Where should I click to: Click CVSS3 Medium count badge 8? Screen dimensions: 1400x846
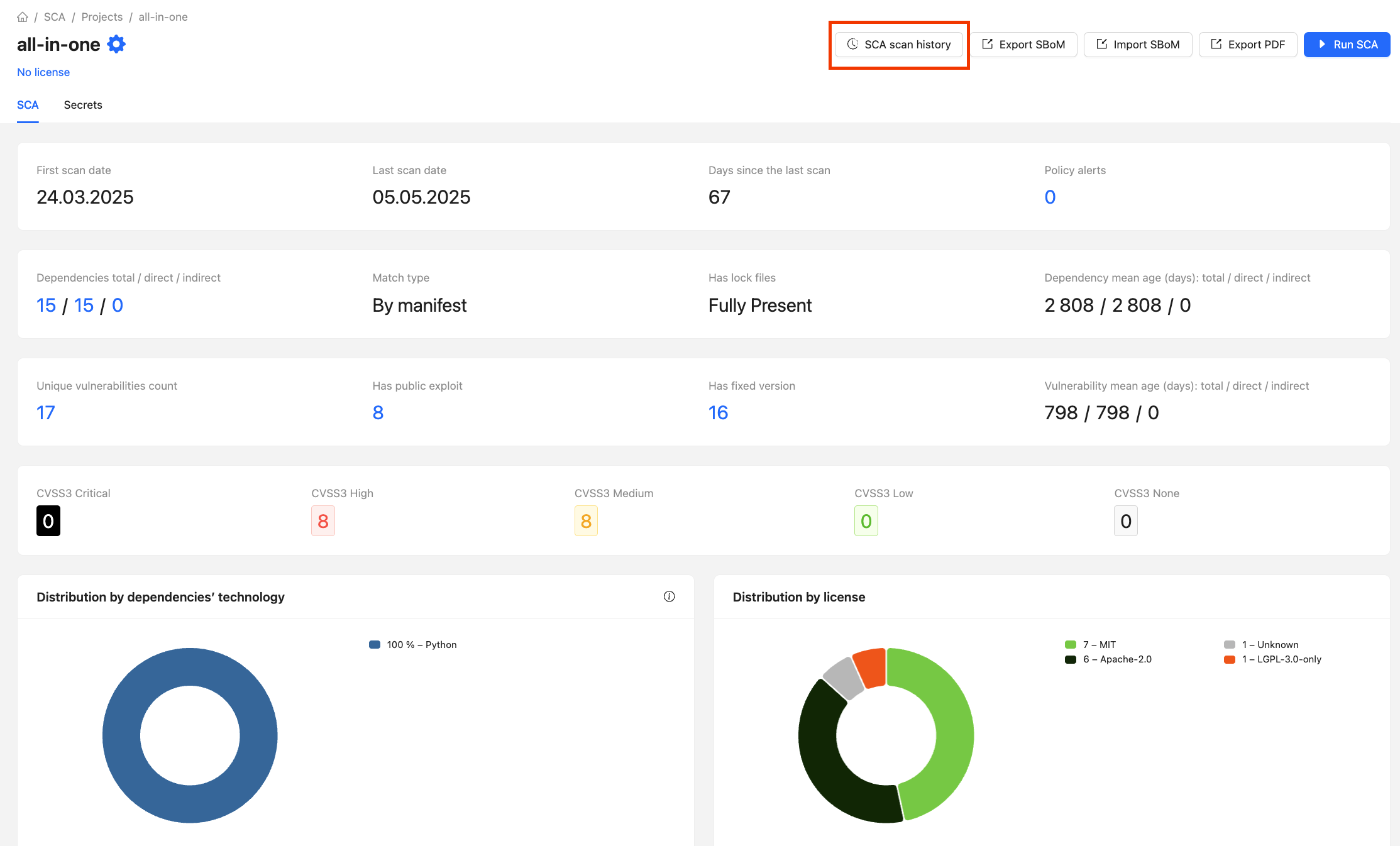586,521
